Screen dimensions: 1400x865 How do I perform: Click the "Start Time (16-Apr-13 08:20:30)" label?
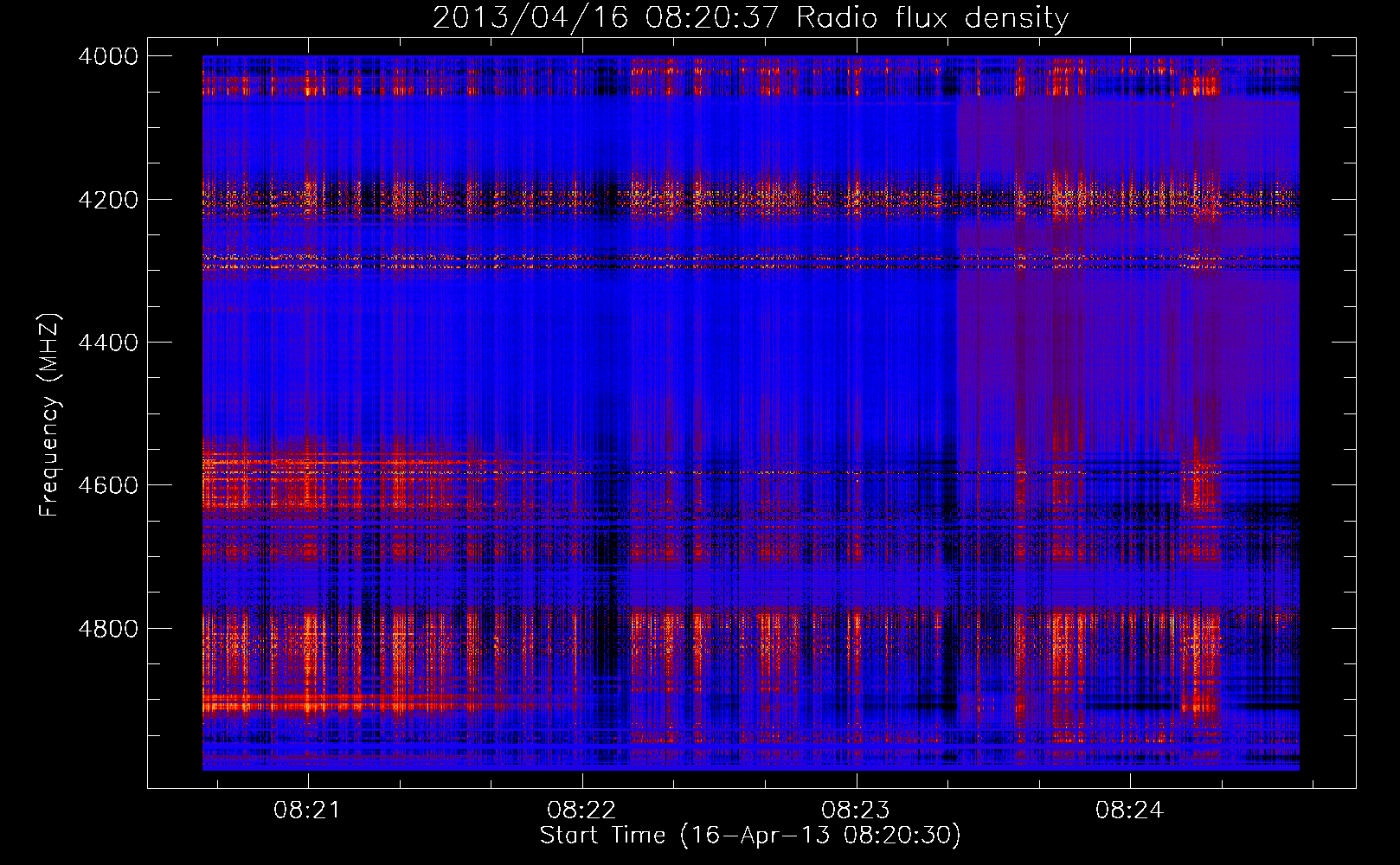pyautogui.click(x=750, y=836)
